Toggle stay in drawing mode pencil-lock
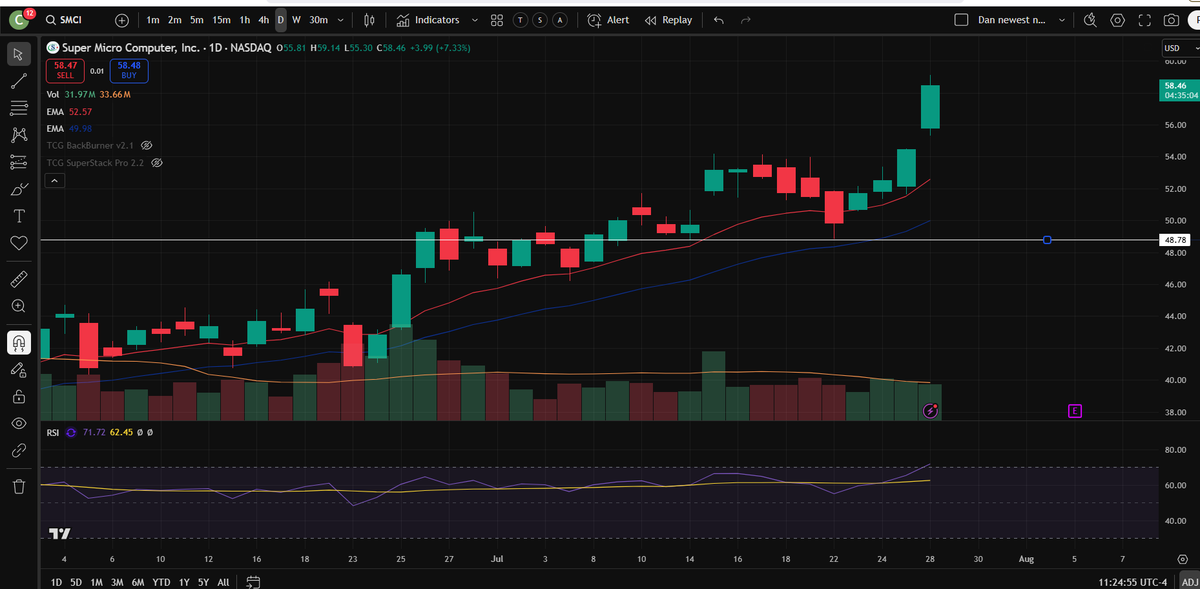Image resolution: width=1200 pixels, height=589 pixels. point(17,370)
